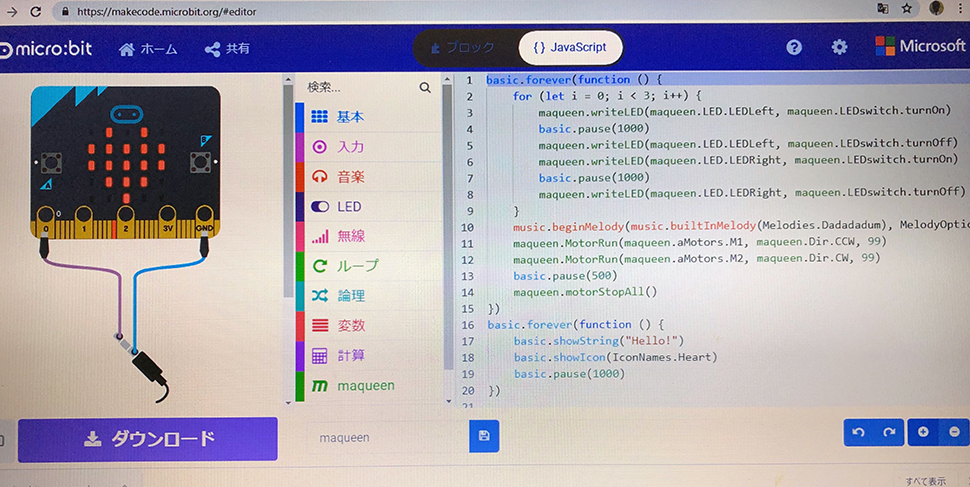The width and height of the screenshot is (970, 487).
Task: Click the zoom out minus button
Action: [954, 432]
